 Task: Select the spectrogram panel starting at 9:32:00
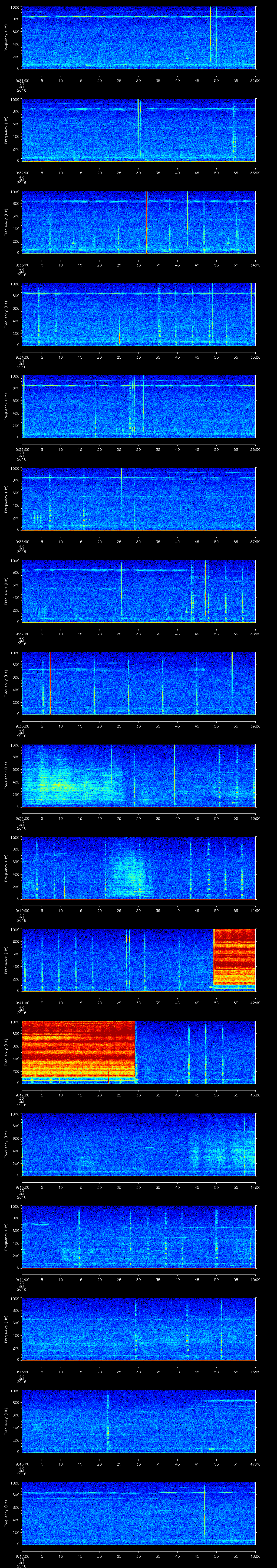[138, 130]
